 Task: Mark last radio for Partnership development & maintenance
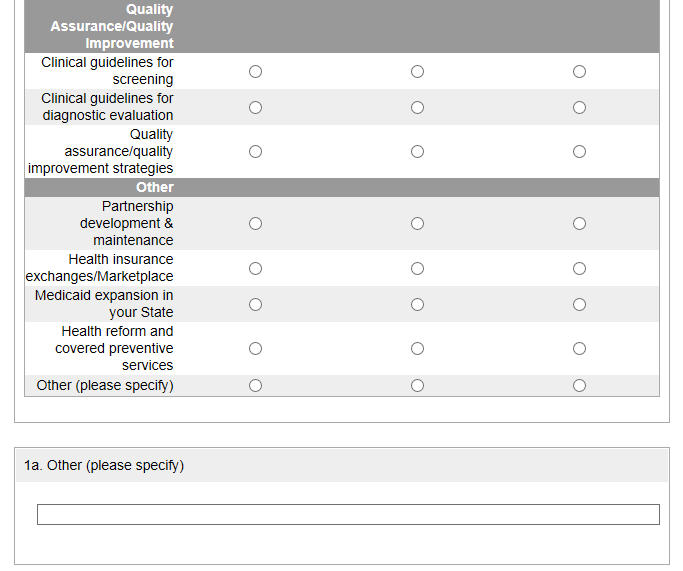pyautogui.click(x=579, y=223)
